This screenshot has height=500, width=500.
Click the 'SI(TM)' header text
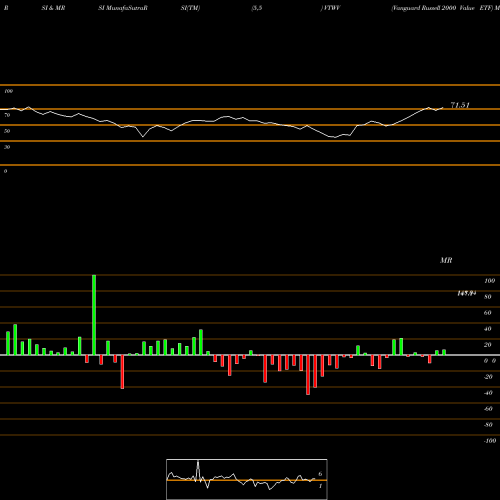click(190, 8)
